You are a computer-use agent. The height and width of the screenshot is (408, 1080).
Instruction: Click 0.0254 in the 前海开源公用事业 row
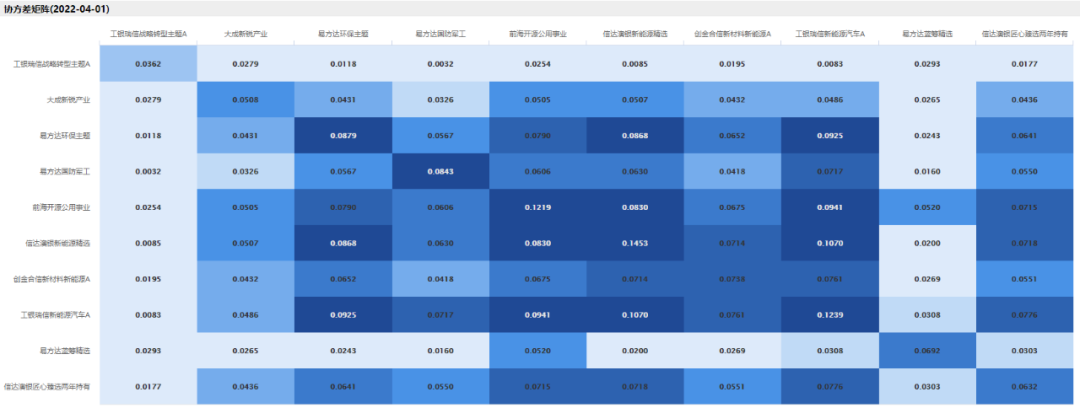pos(148,207)
